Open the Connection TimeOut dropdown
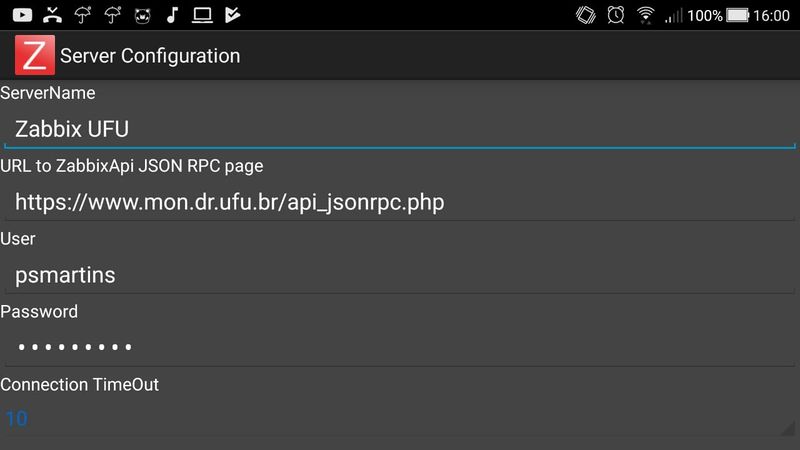This screenshot has width=800, height=450. tap(398, 418)
